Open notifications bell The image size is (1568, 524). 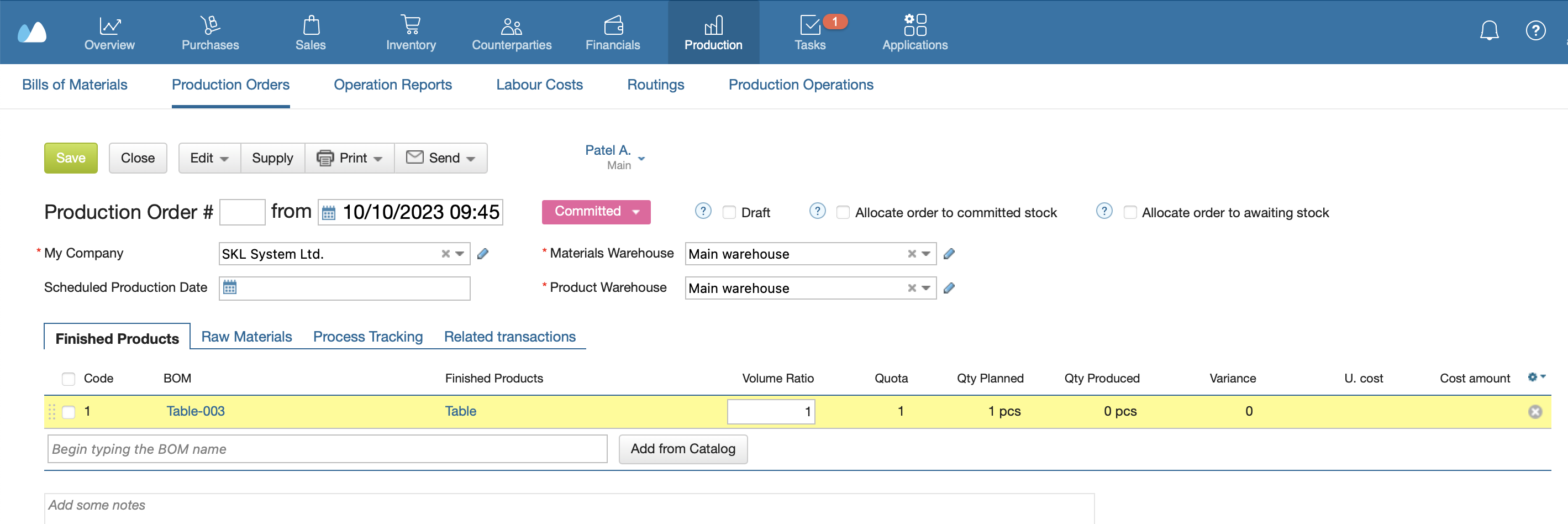[1489, 30]
